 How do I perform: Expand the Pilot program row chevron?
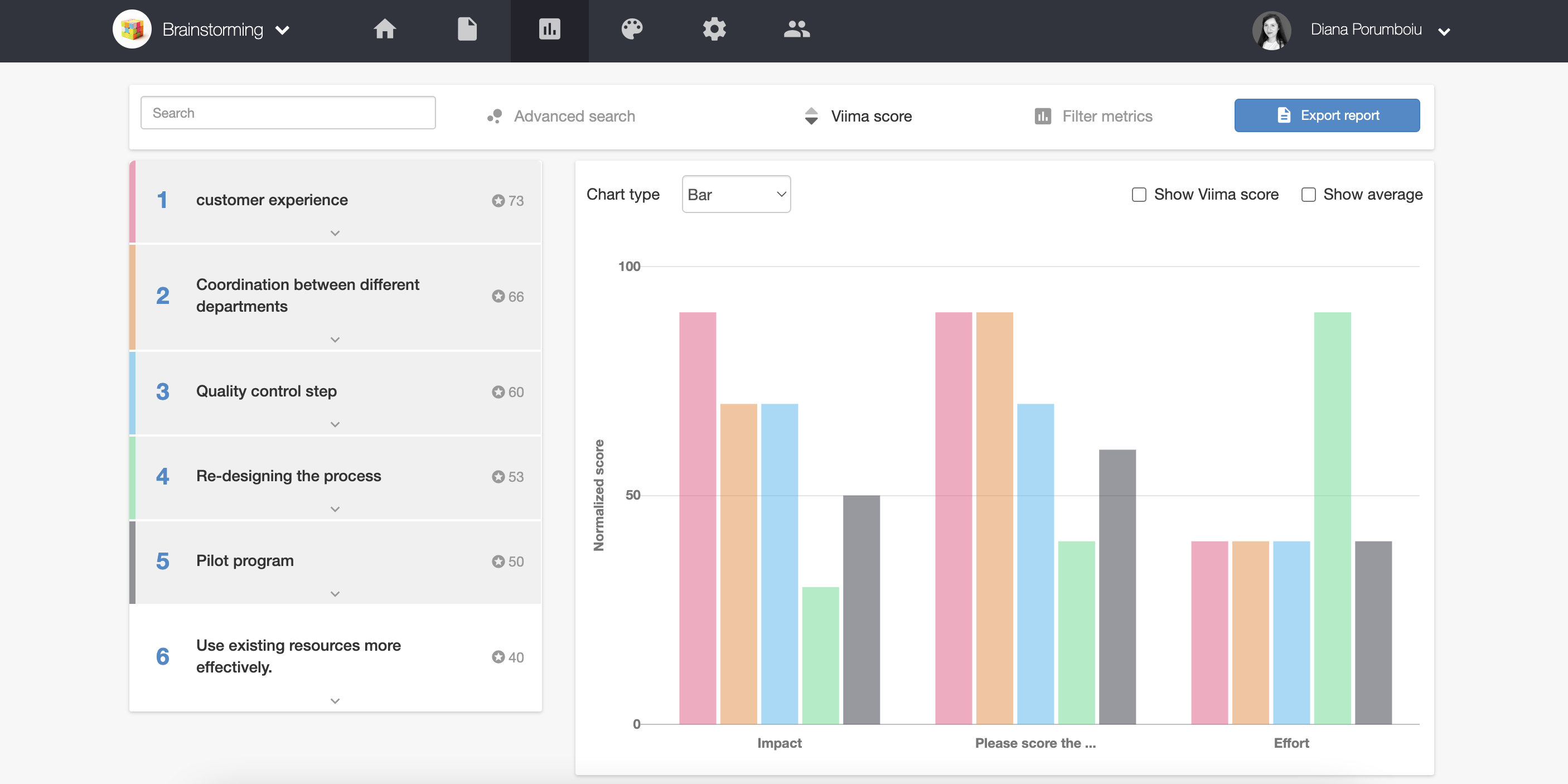pos(335,593)
